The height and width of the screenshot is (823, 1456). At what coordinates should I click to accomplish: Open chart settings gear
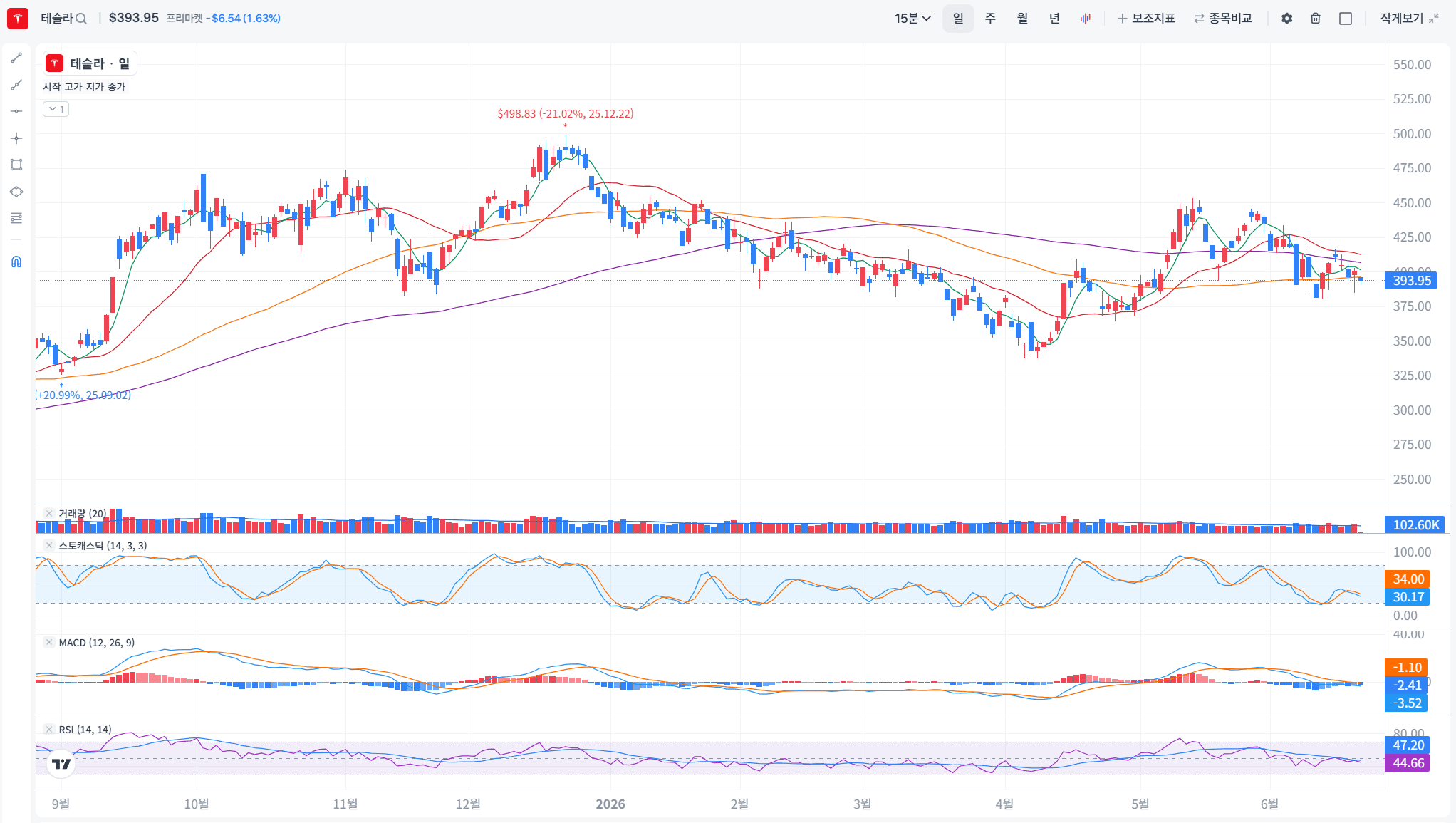[x=1286, y=19]
